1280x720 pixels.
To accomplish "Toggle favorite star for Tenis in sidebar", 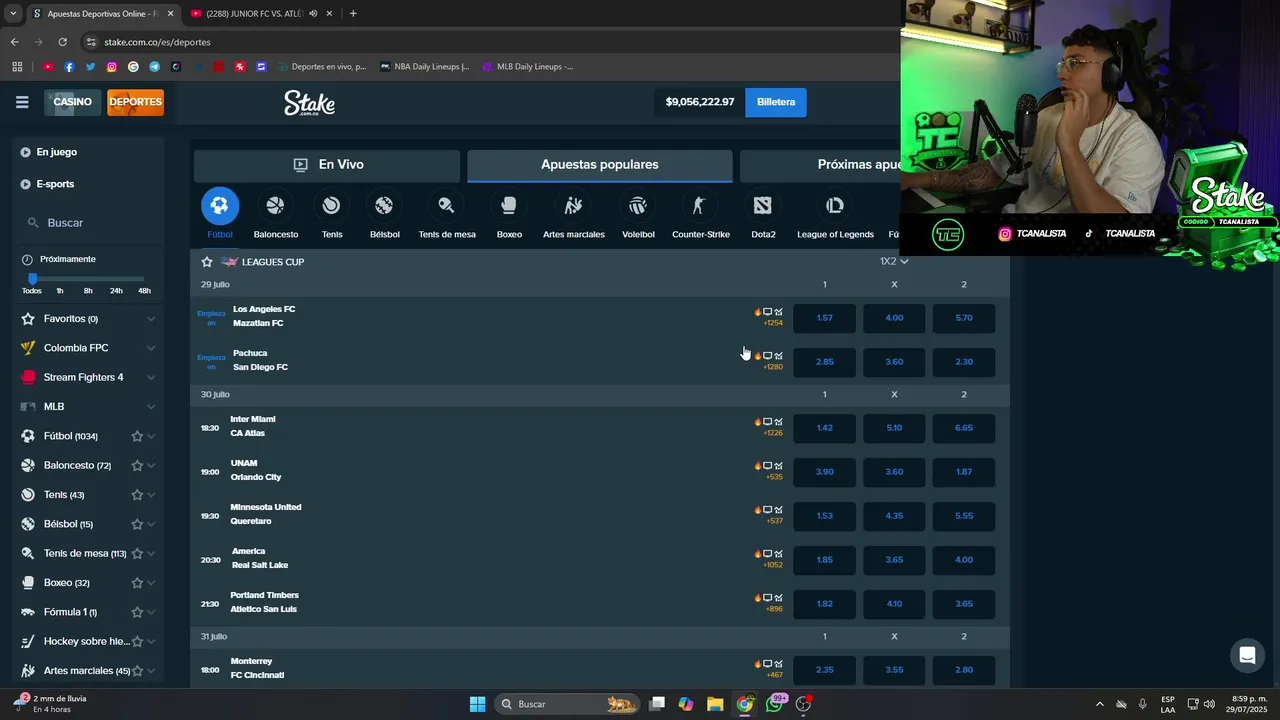I will coord(137,495).
